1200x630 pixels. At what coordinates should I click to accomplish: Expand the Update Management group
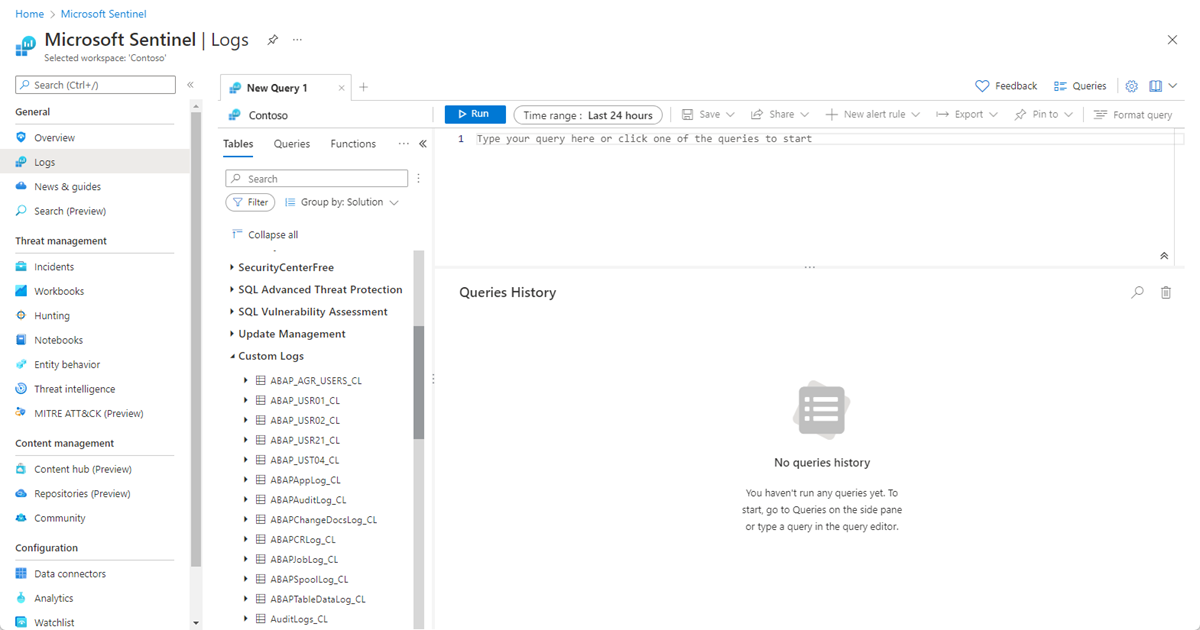231,334
